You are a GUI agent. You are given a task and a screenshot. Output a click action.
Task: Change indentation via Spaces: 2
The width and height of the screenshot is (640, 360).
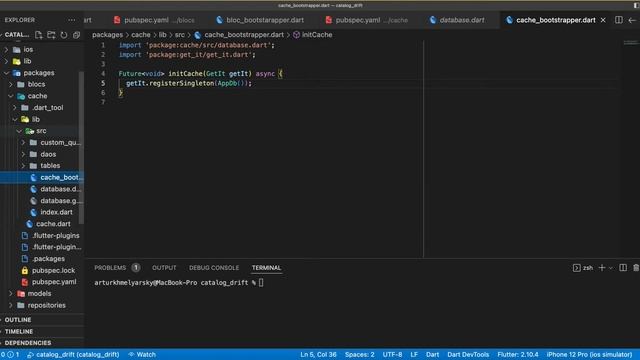point(360,355)
